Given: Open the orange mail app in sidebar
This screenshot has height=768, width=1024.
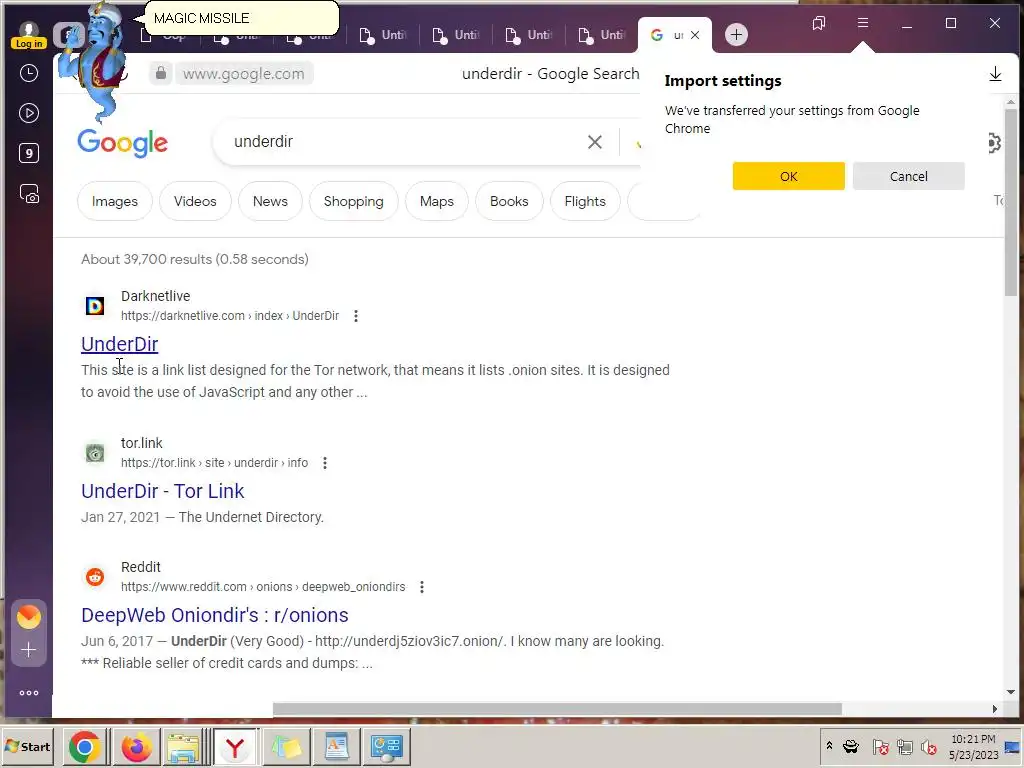Looking at the screenshot, I should click(x=29, y=616).
